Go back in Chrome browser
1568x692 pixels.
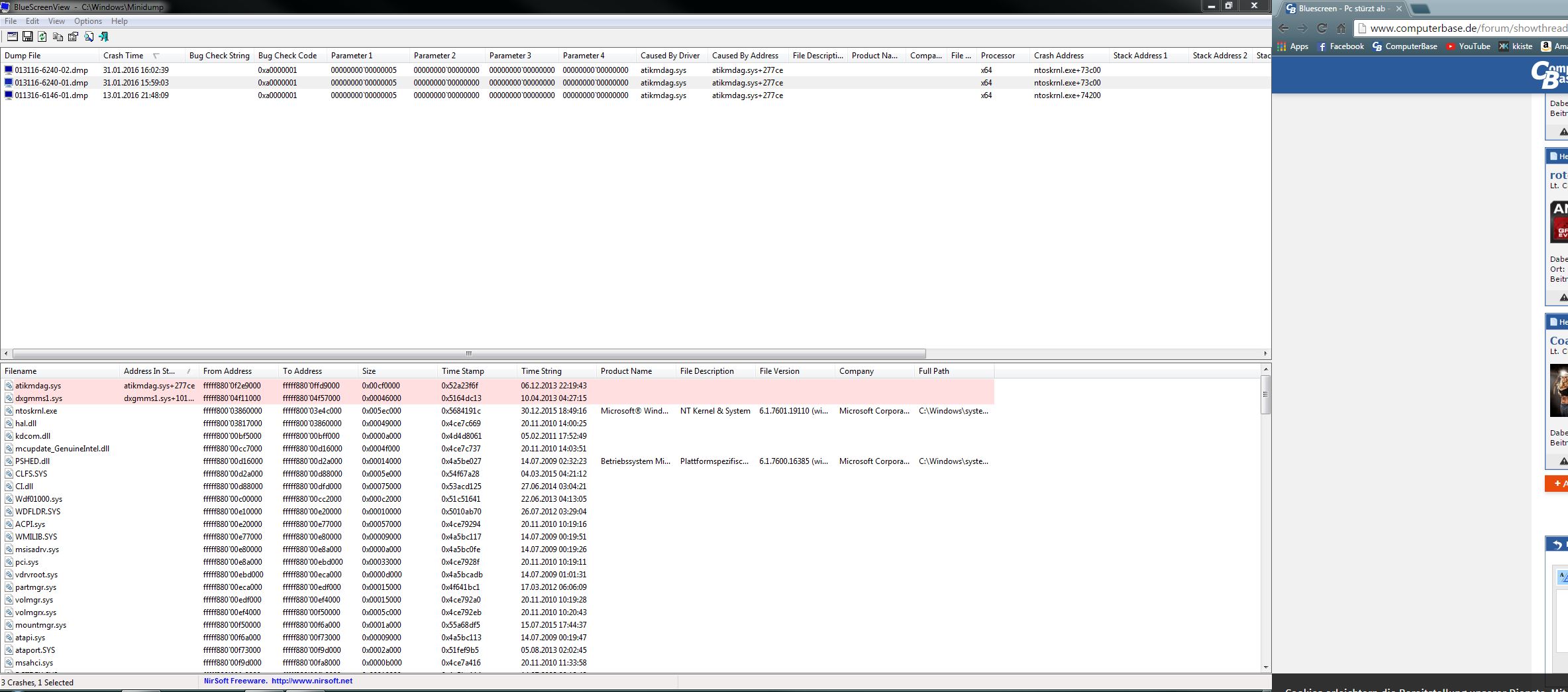[x=1284, y=29]
